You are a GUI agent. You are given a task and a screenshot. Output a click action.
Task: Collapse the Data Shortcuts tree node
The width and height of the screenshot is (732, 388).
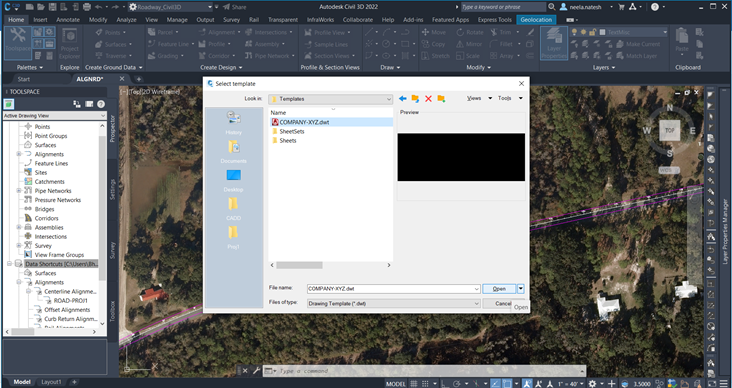9,264
